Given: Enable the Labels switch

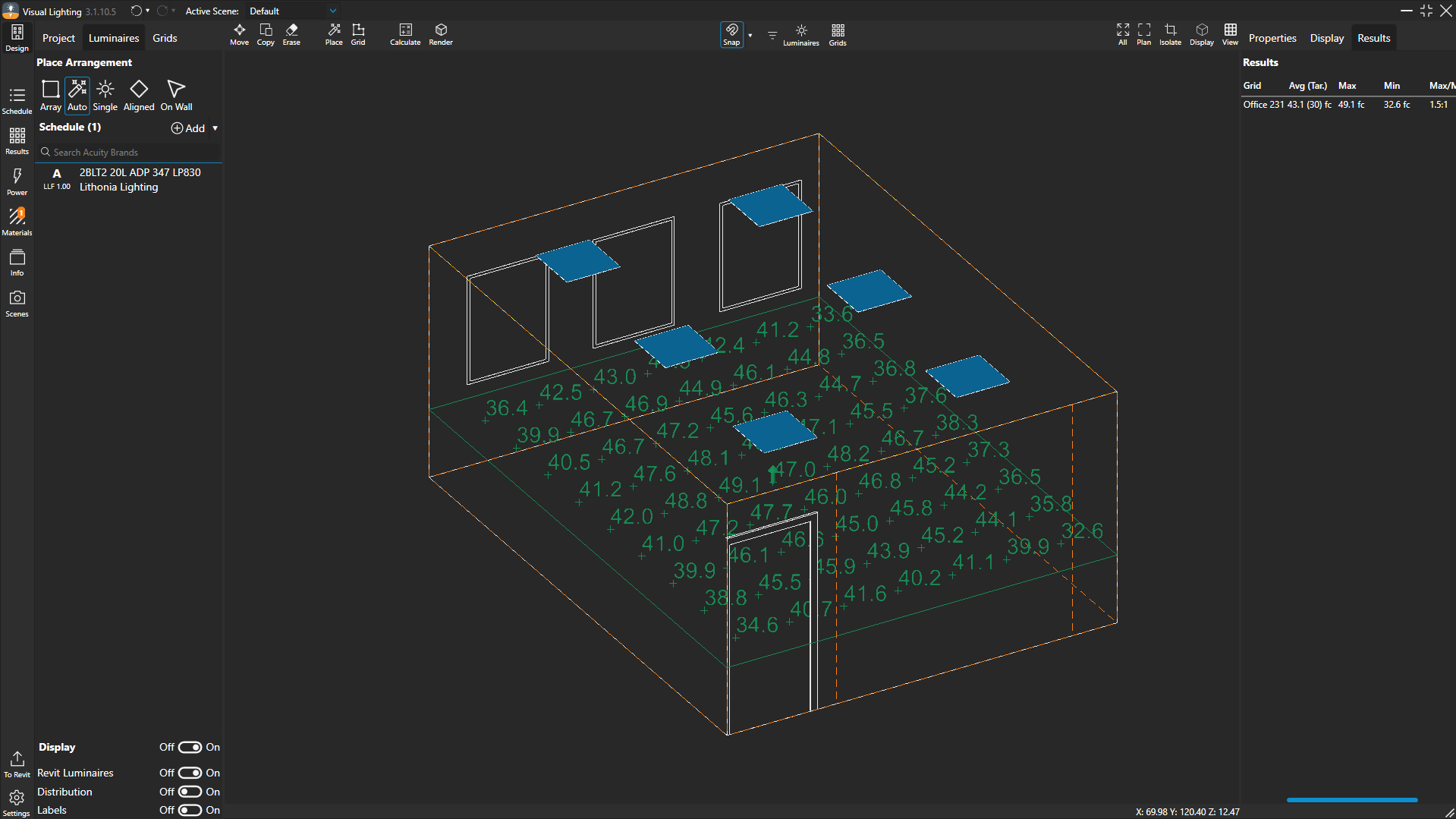Looking at the screenshot, I should (x=190, y=810).
